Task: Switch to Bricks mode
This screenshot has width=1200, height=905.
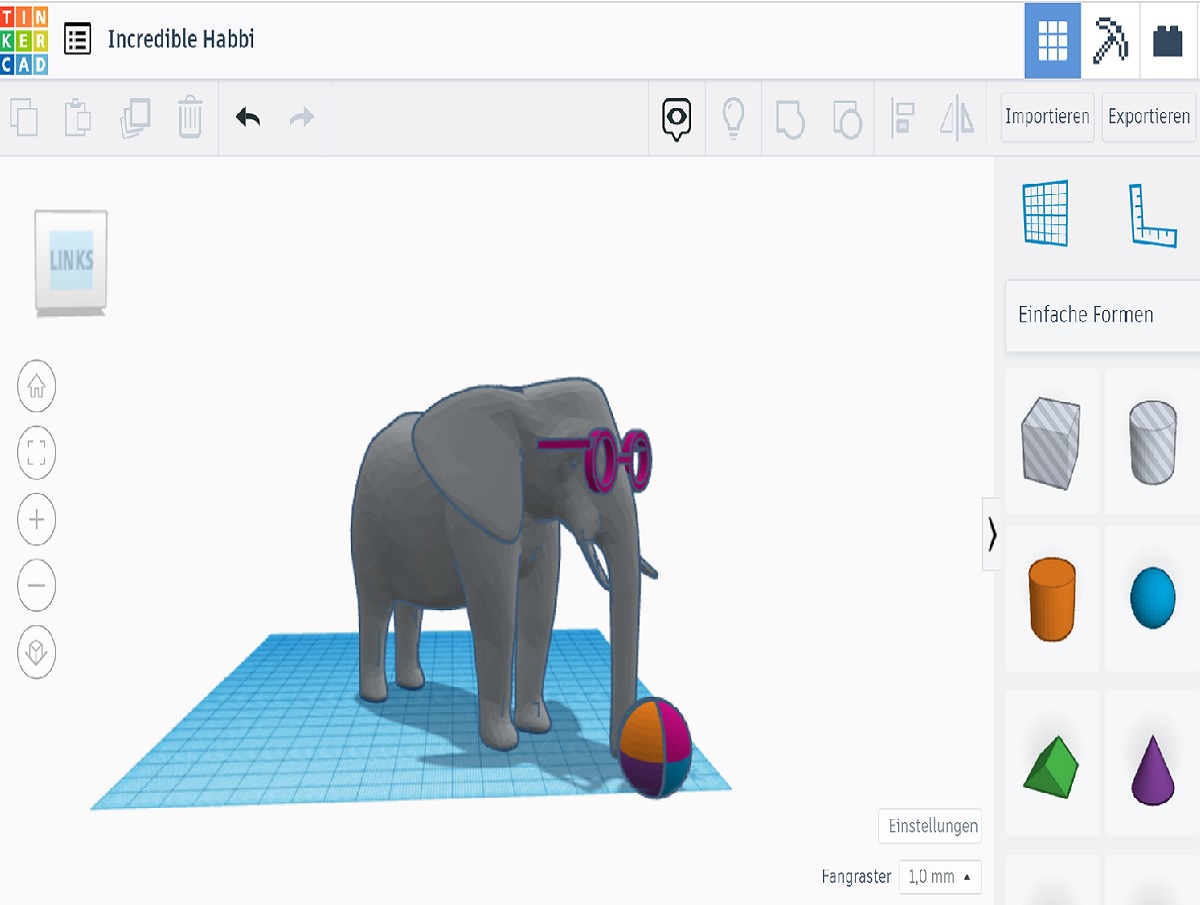Action: tap(1167, 41)
